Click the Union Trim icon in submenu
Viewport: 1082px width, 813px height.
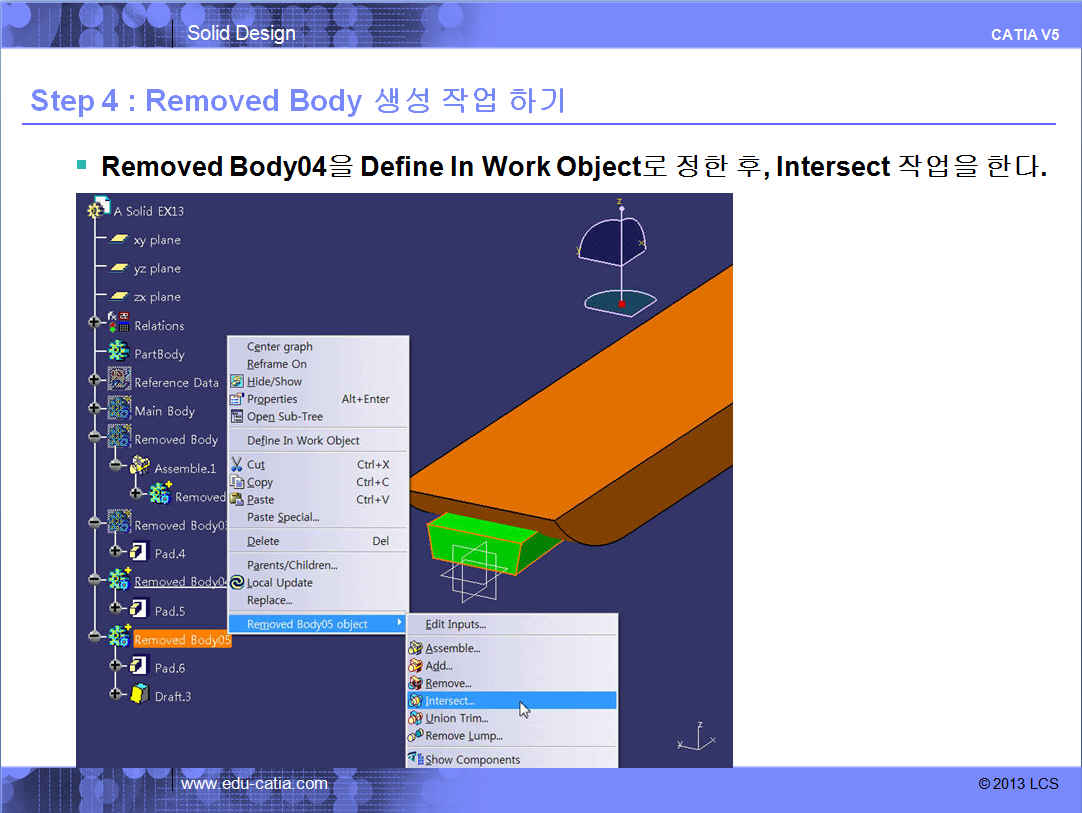415,718
